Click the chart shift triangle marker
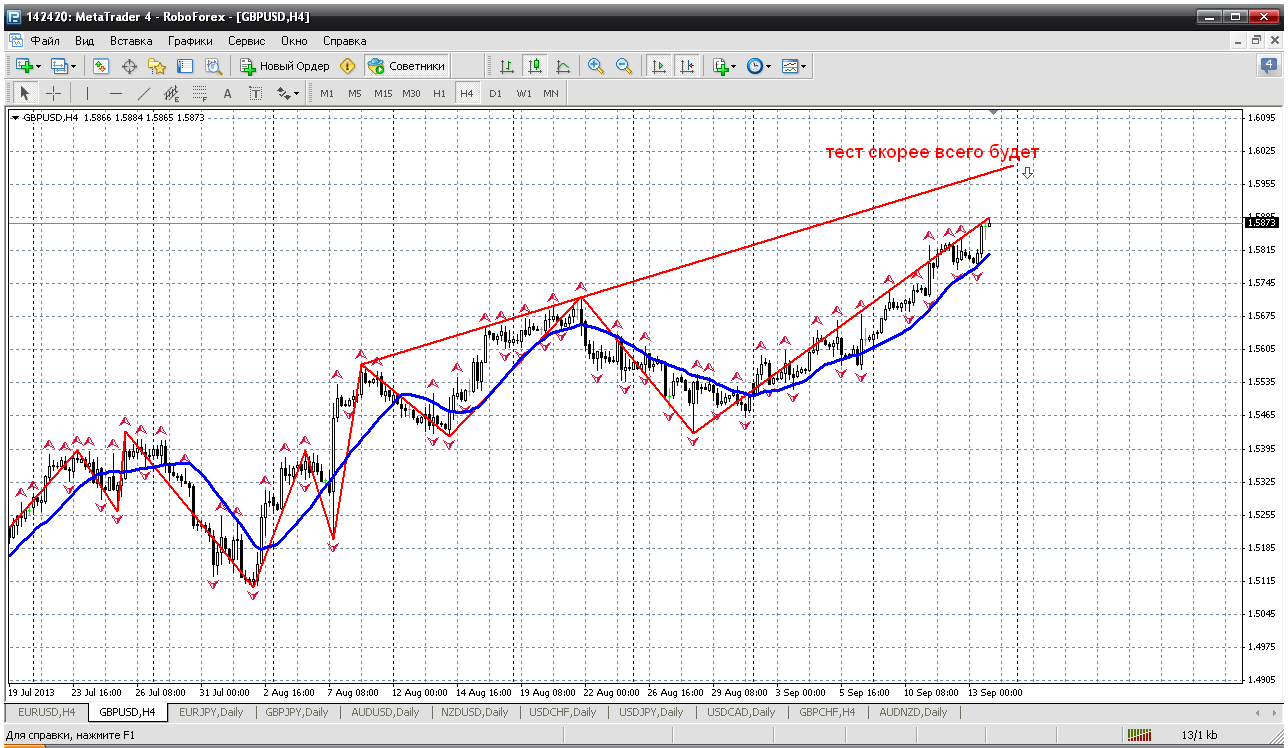1288x748 pixels. point(993,112)
